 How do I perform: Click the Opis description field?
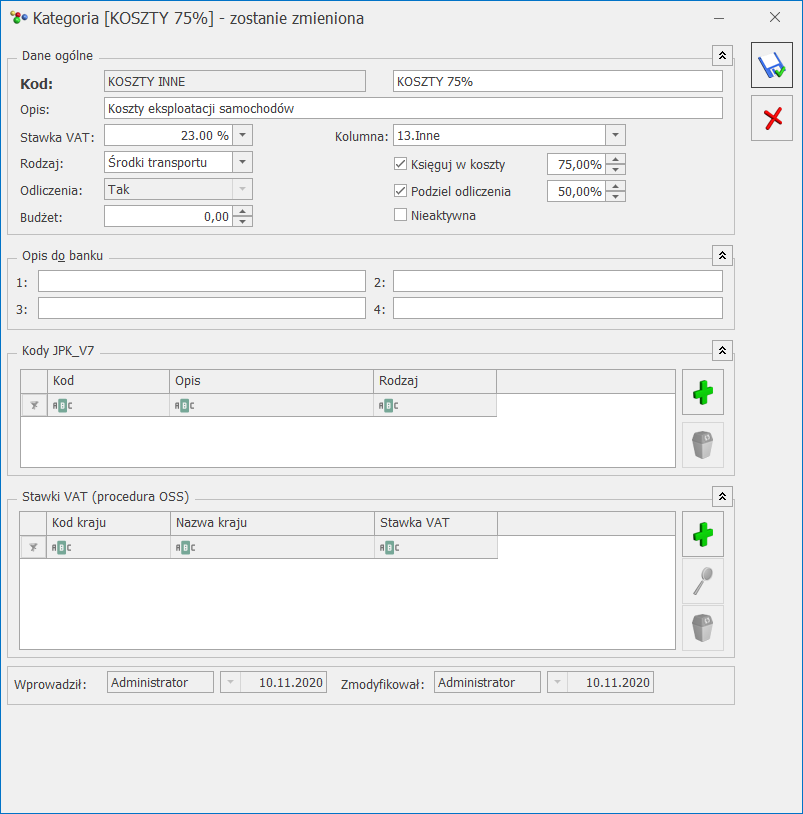[x=413, y=108]
